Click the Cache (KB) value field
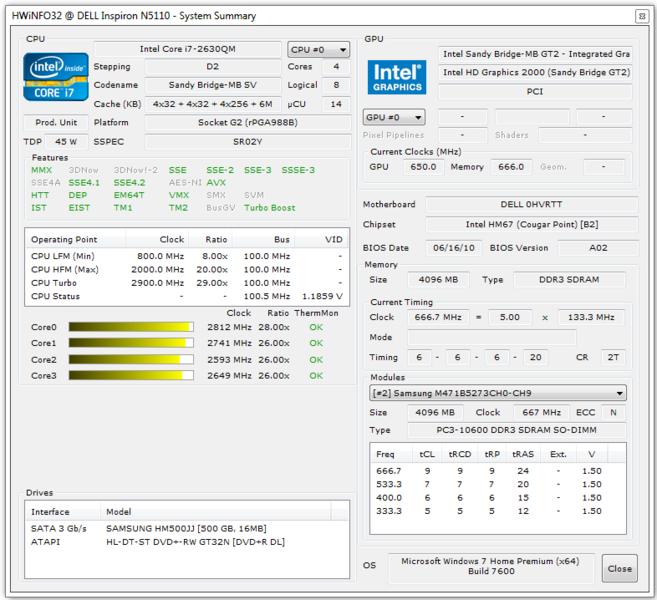This screenshot has width=657, height=600. click(213, 104)
